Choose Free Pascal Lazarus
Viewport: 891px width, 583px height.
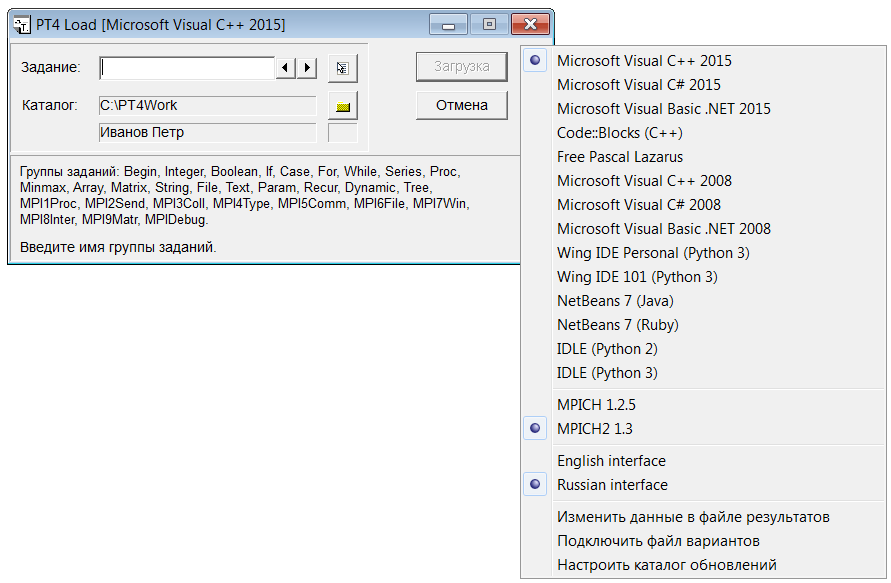point(703,157)
